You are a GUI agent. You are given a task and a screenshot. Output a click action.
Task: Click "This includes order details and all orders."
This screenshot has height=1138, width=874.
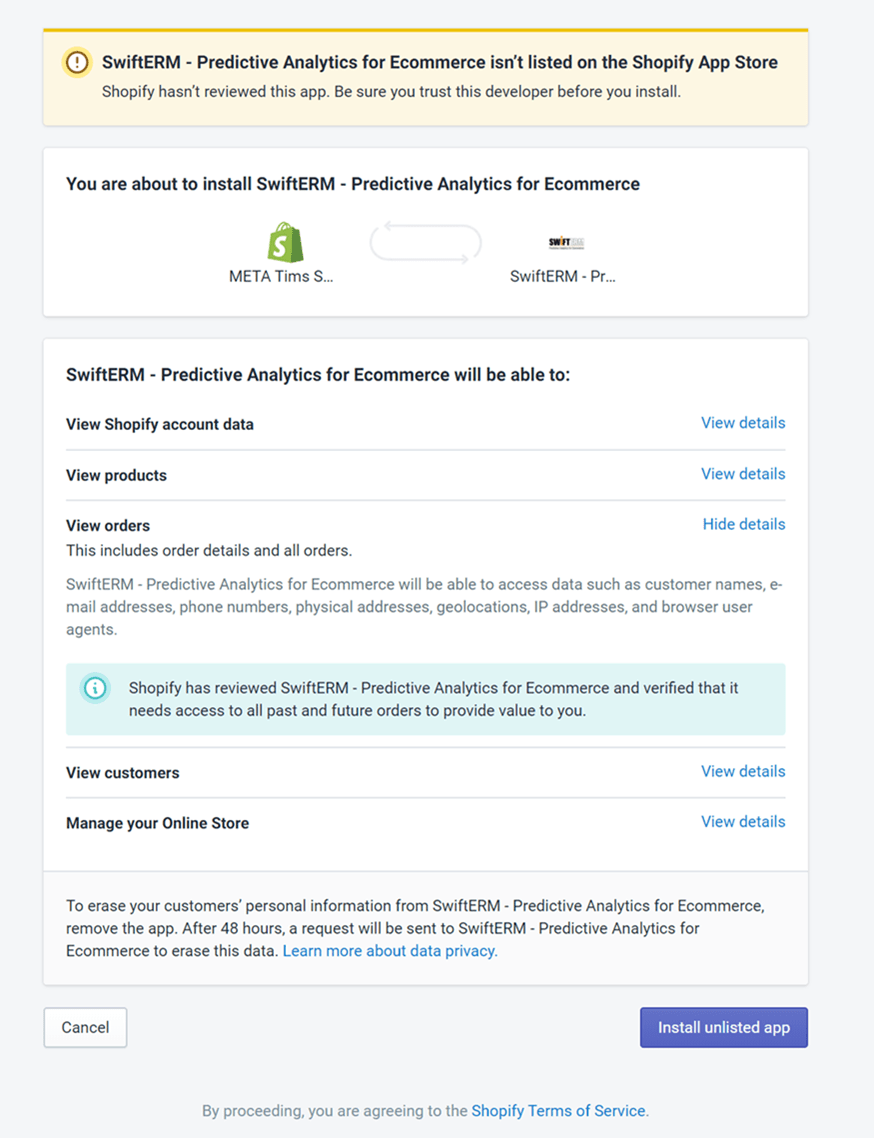pyautogui.click(x=209, y=551)
